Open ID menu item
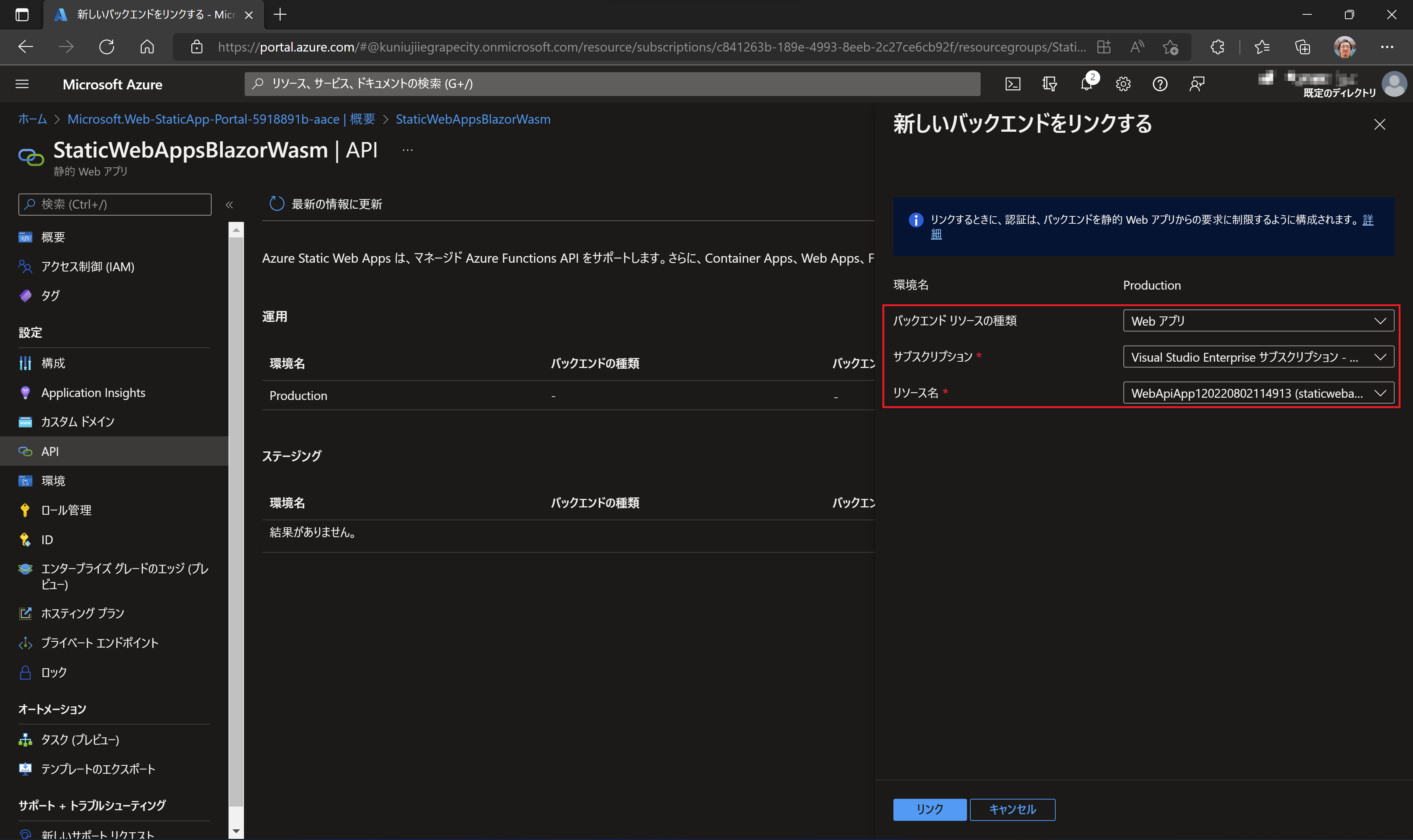Screen dimensions: 1413x840 (x=114, y=539)
